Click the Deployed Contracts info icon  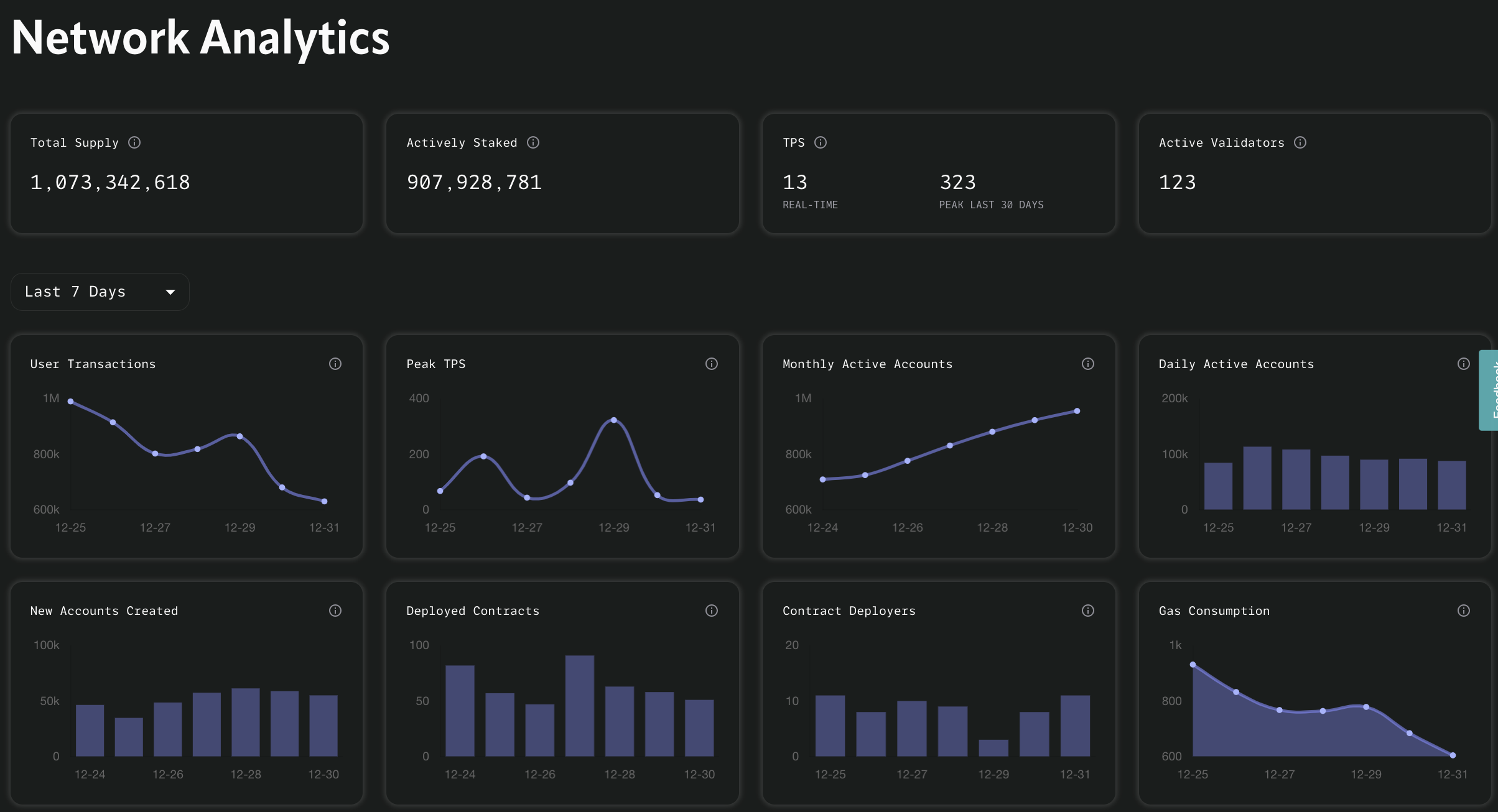pyautogui.click(x=712, y=611)
